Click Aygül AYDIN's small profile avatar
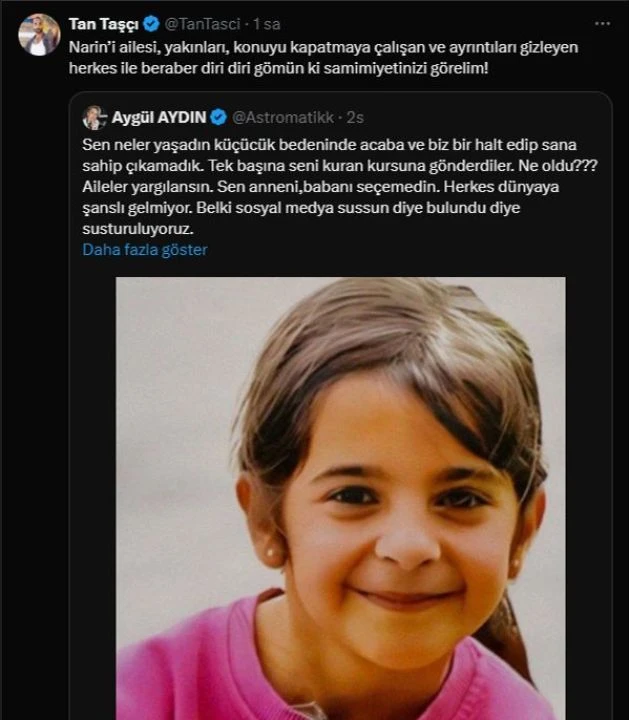Viewport: 629px width, 720px height. 95,118
